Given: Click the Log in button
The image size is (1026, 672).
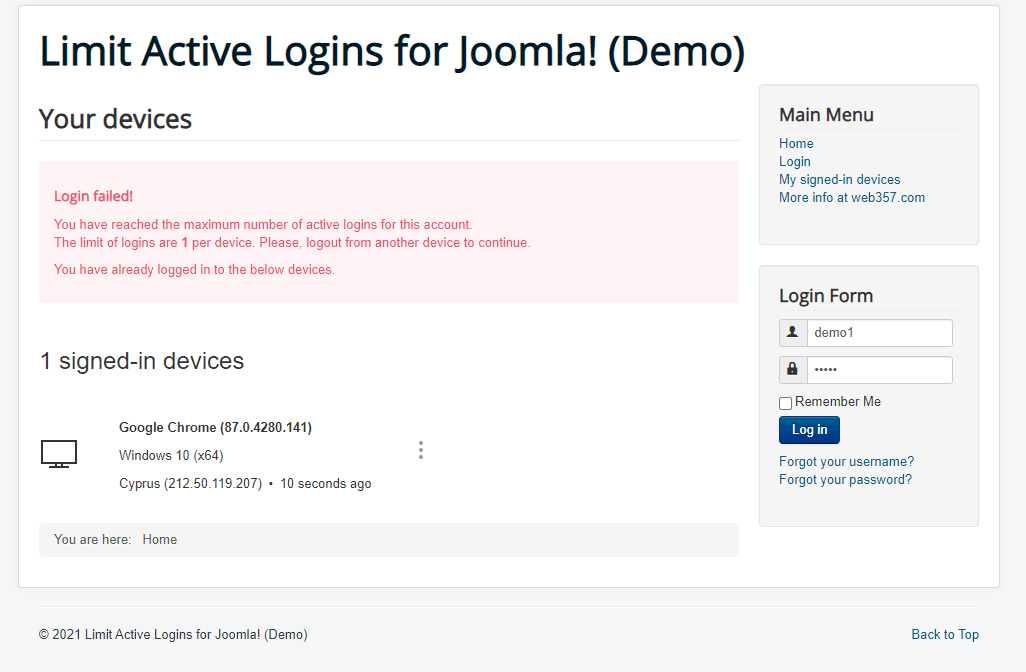Looking at the screenshot, I should click(809, 430).
